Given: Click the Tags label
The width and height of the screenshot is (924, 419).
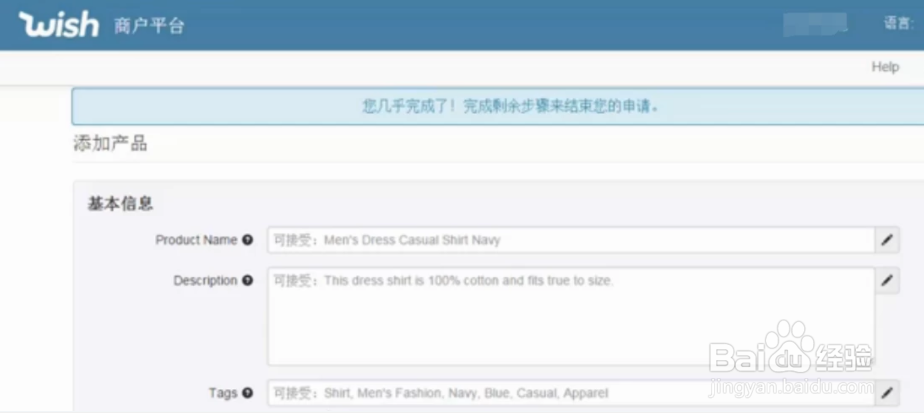Looking at the screenshot, I should click(223, 392).
